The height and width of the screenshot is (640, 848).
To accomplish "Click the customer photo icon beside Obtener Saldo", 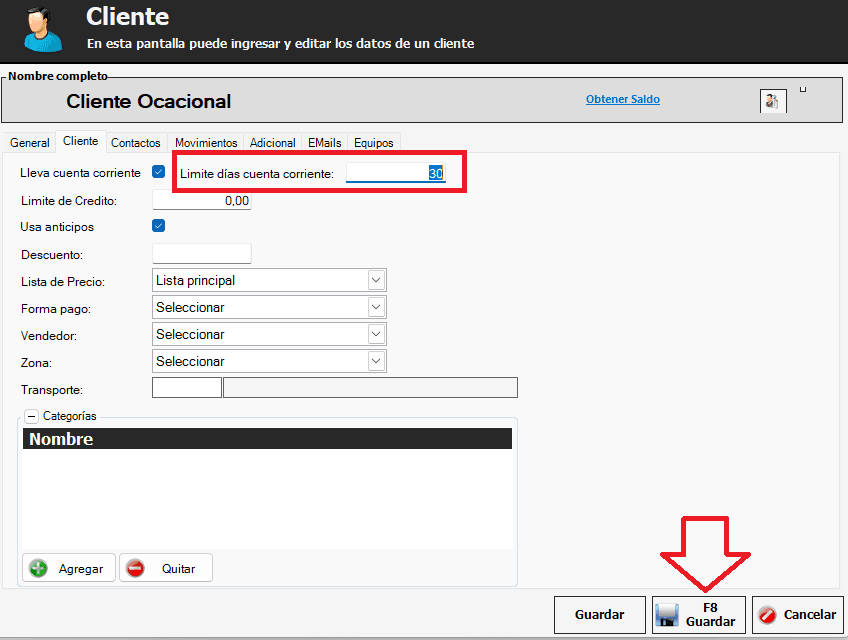I will coord(773,101).
